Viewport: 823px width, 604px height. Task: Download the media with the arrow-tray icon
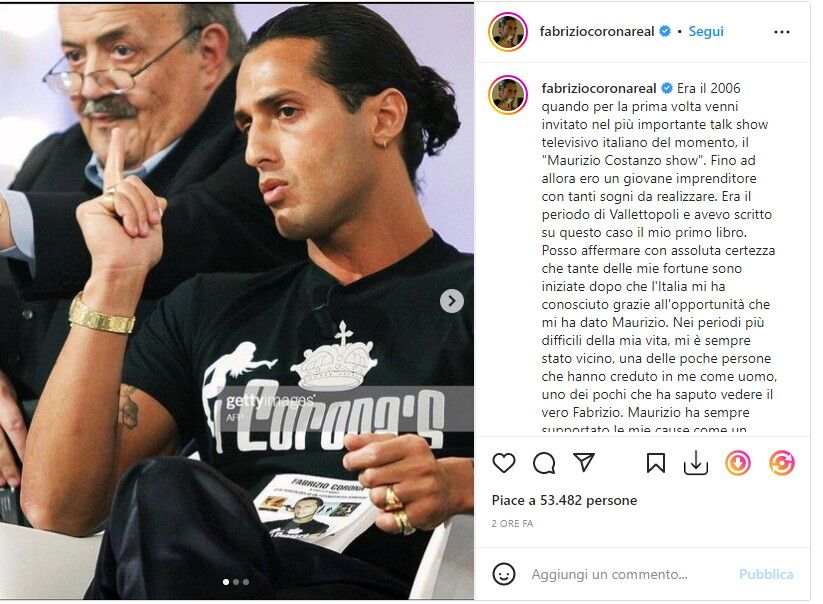696,463
